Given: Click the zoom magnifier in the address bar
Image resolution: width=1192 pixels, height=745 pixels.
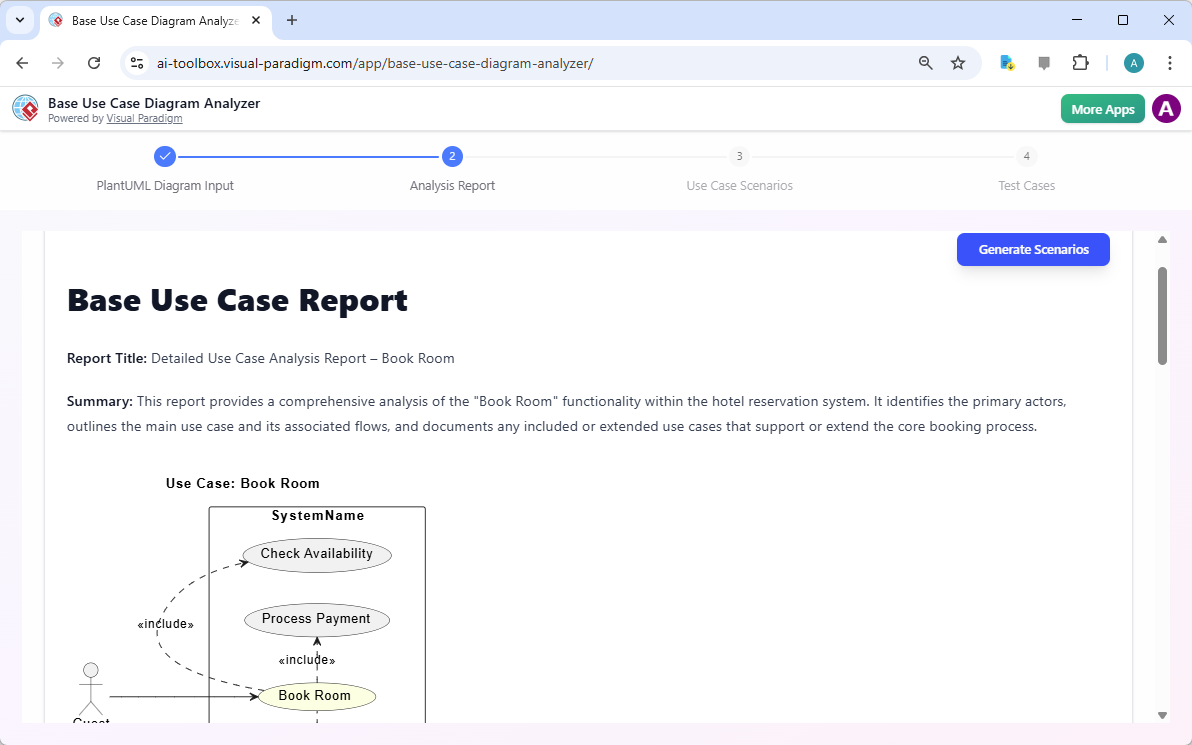Looking at the screenshot, I should [x=925, y=62].
